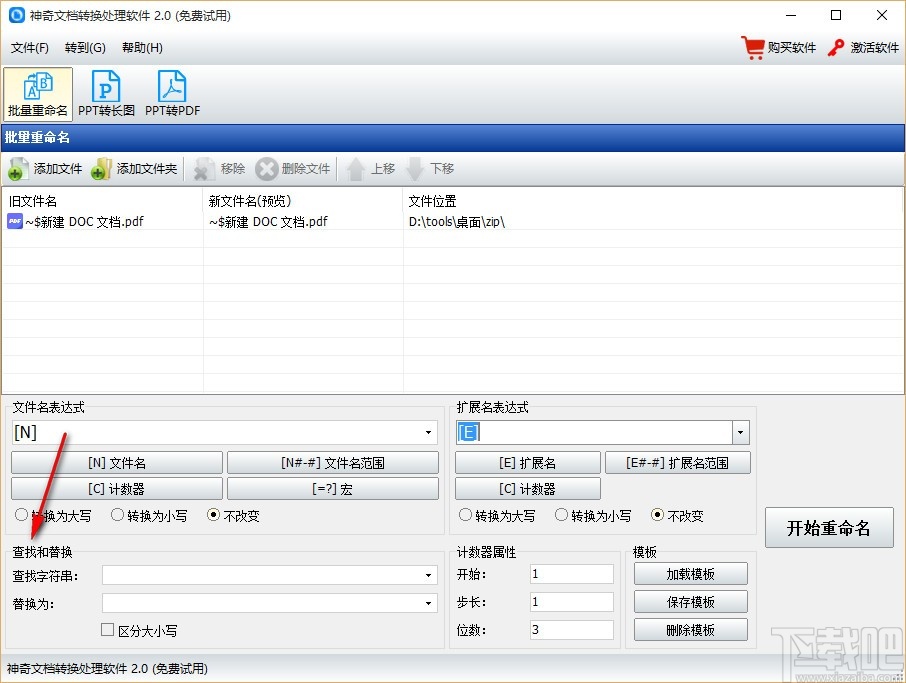This screenshot has height=683, width=906.
Task: Select filename 不改变 radio button
Action: tap(213, 515)
